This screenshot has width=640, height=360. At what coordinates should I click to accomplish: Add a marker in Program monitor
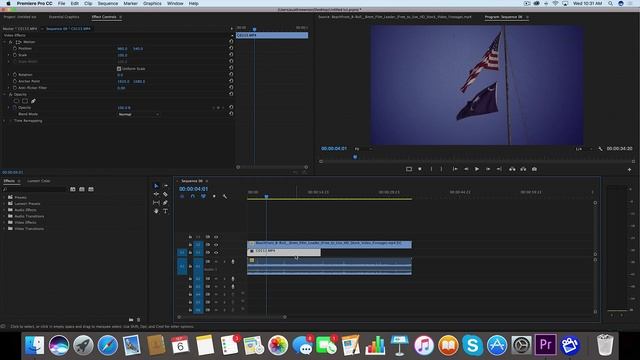(x=420, y=169)
